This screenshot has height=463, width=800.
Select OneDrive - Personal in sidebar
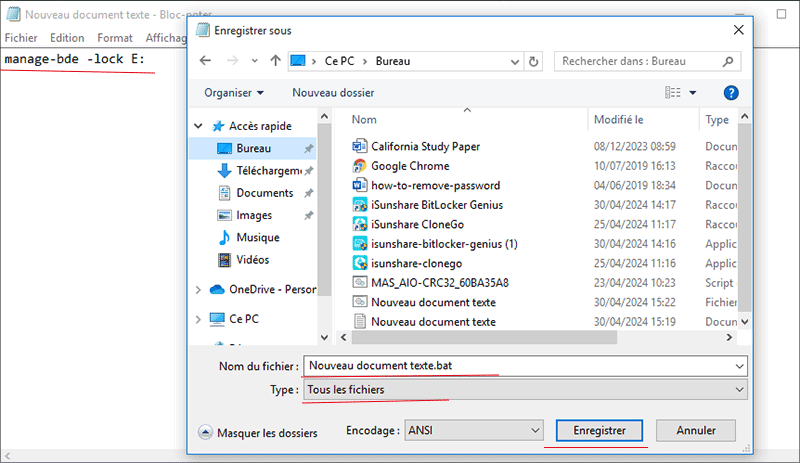[272, 289]
